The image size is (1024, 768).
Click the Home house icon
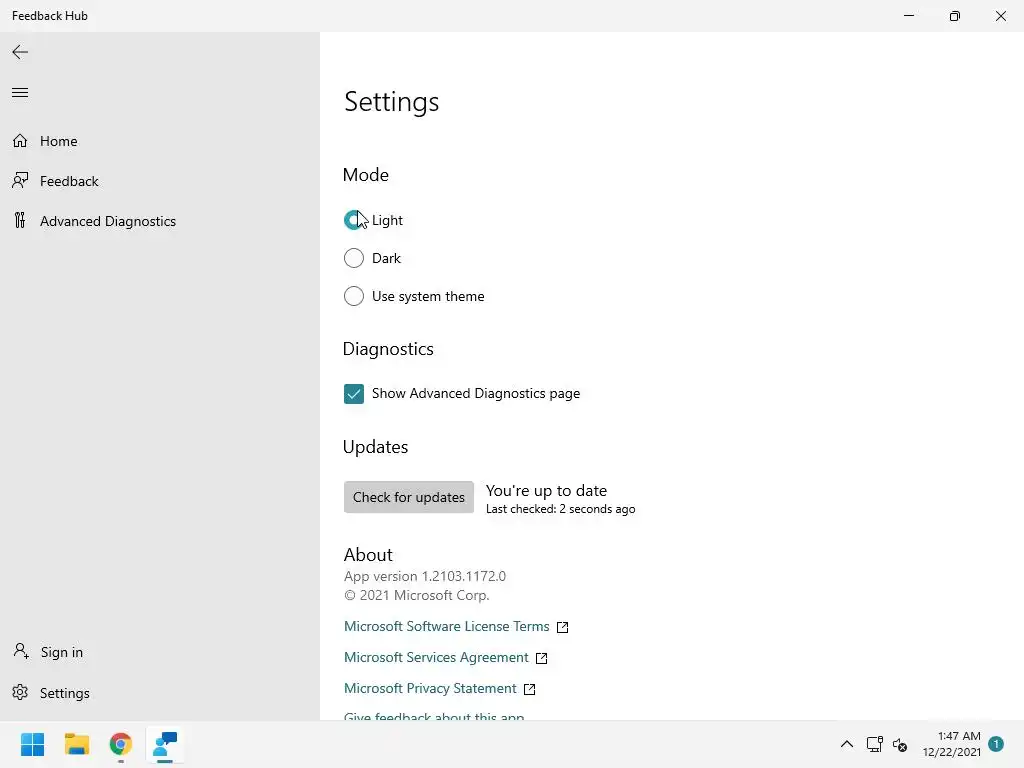tap(20, 140)
